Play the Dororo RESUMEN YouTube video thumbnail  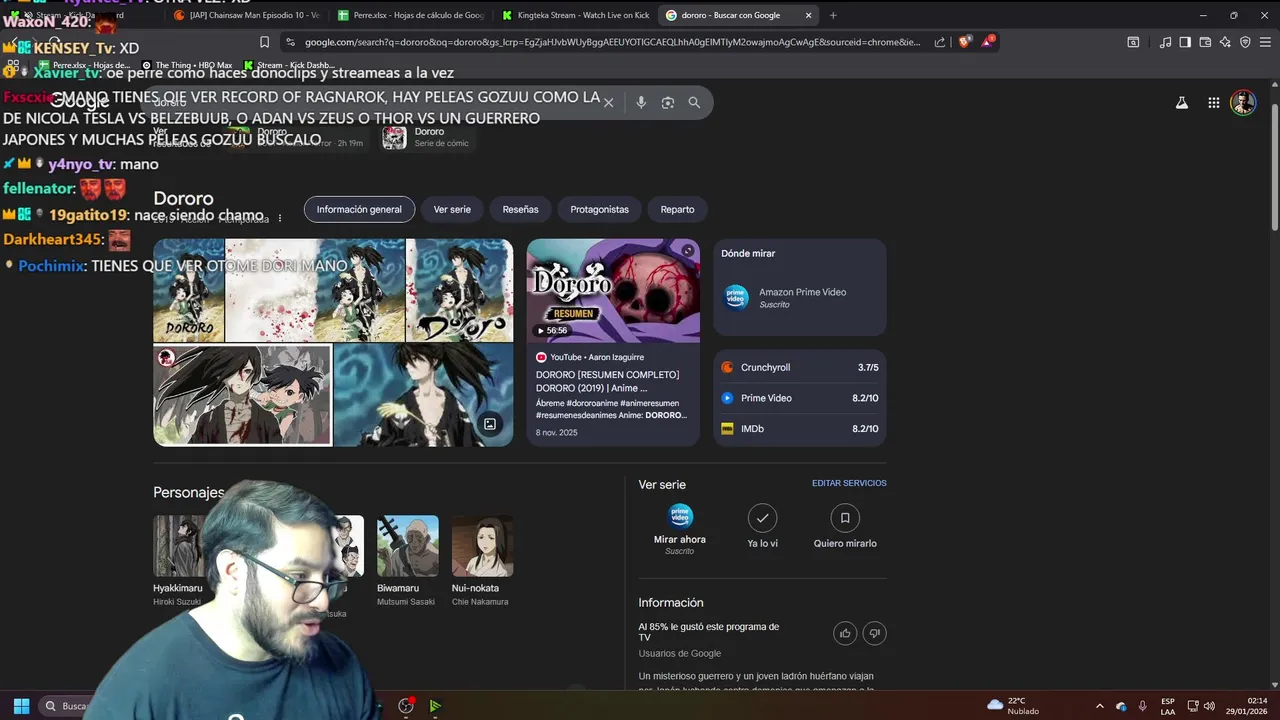click(613, 290)
